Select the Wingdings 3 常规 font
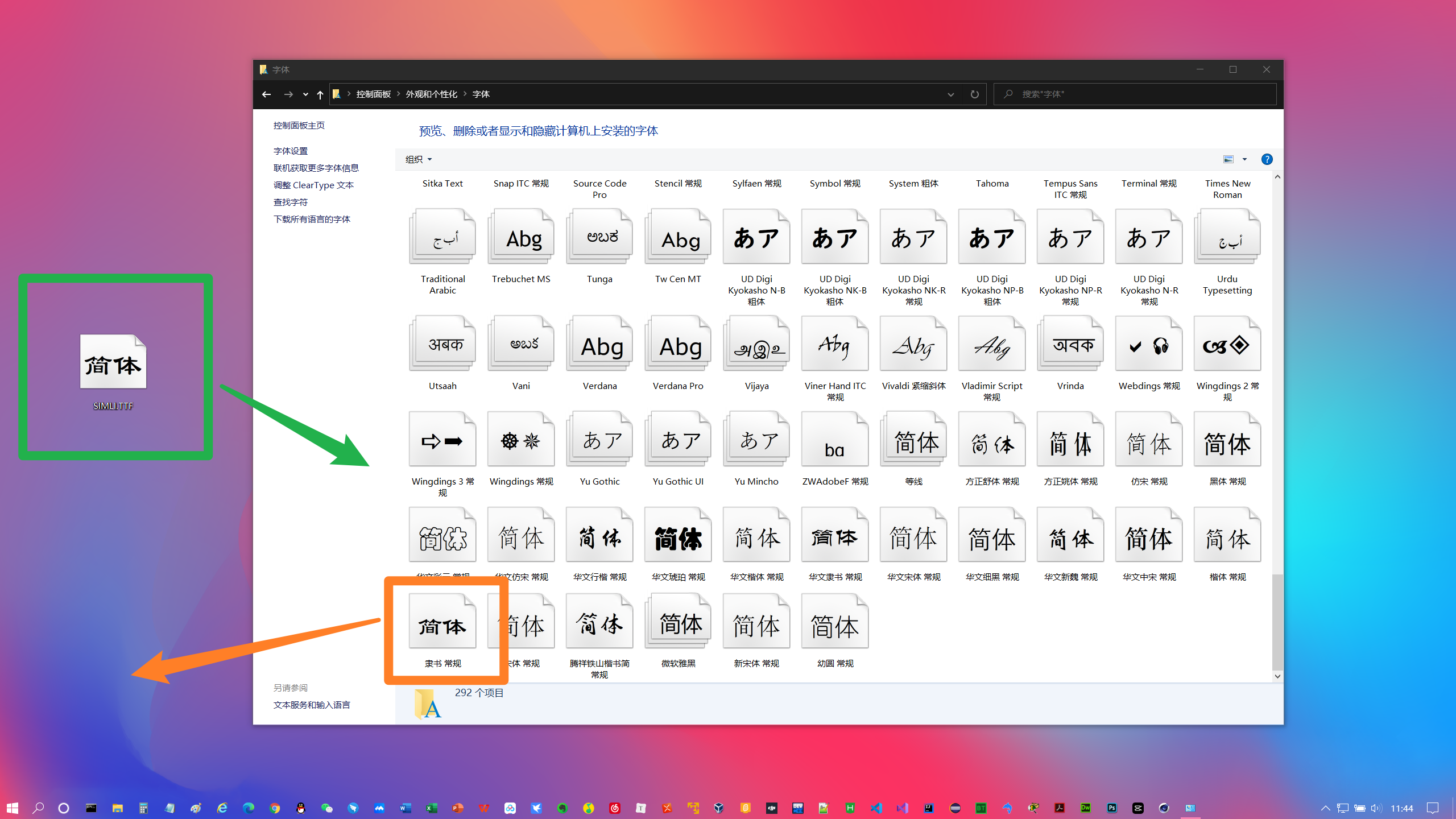Image resolution: width=1456 pixels, height=819 pixels. (442, 440)
